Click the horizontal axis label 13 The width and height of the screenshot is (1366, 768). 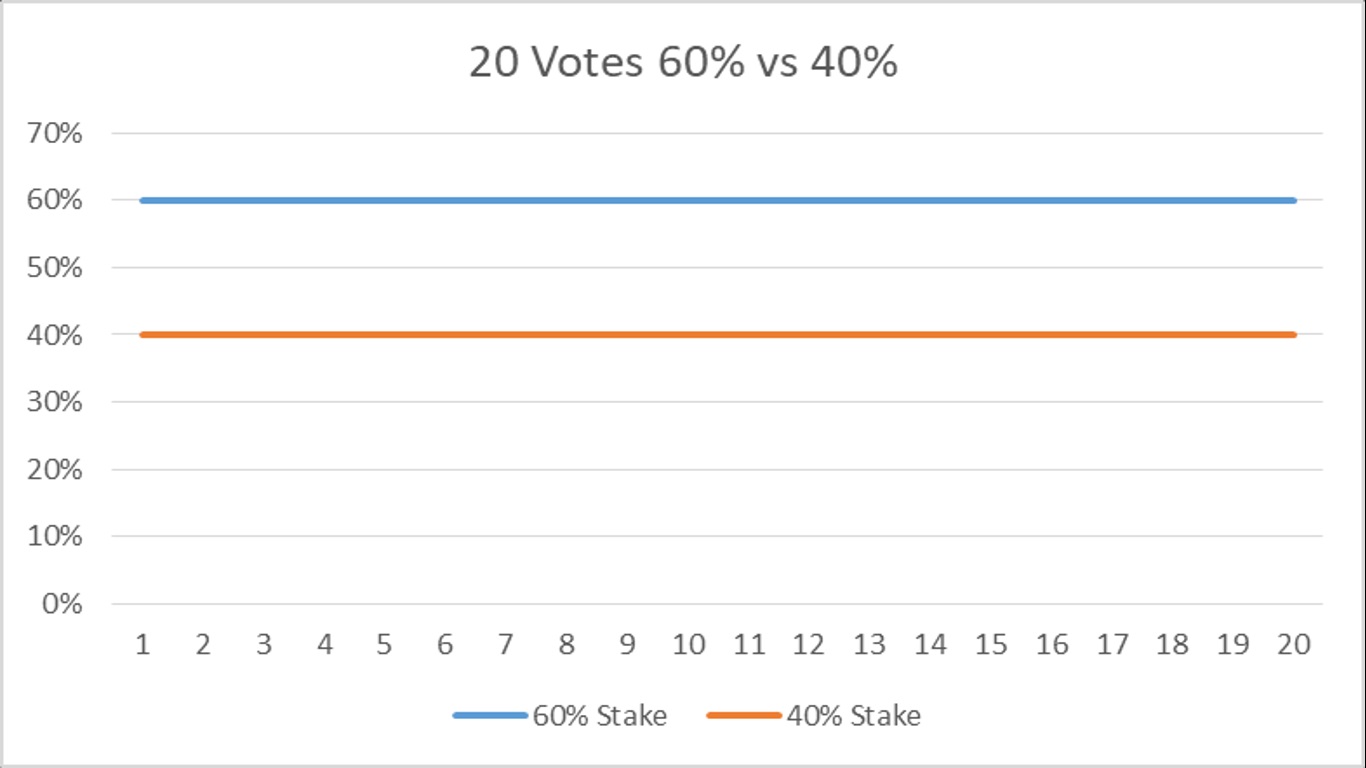(x=870, y=645)
